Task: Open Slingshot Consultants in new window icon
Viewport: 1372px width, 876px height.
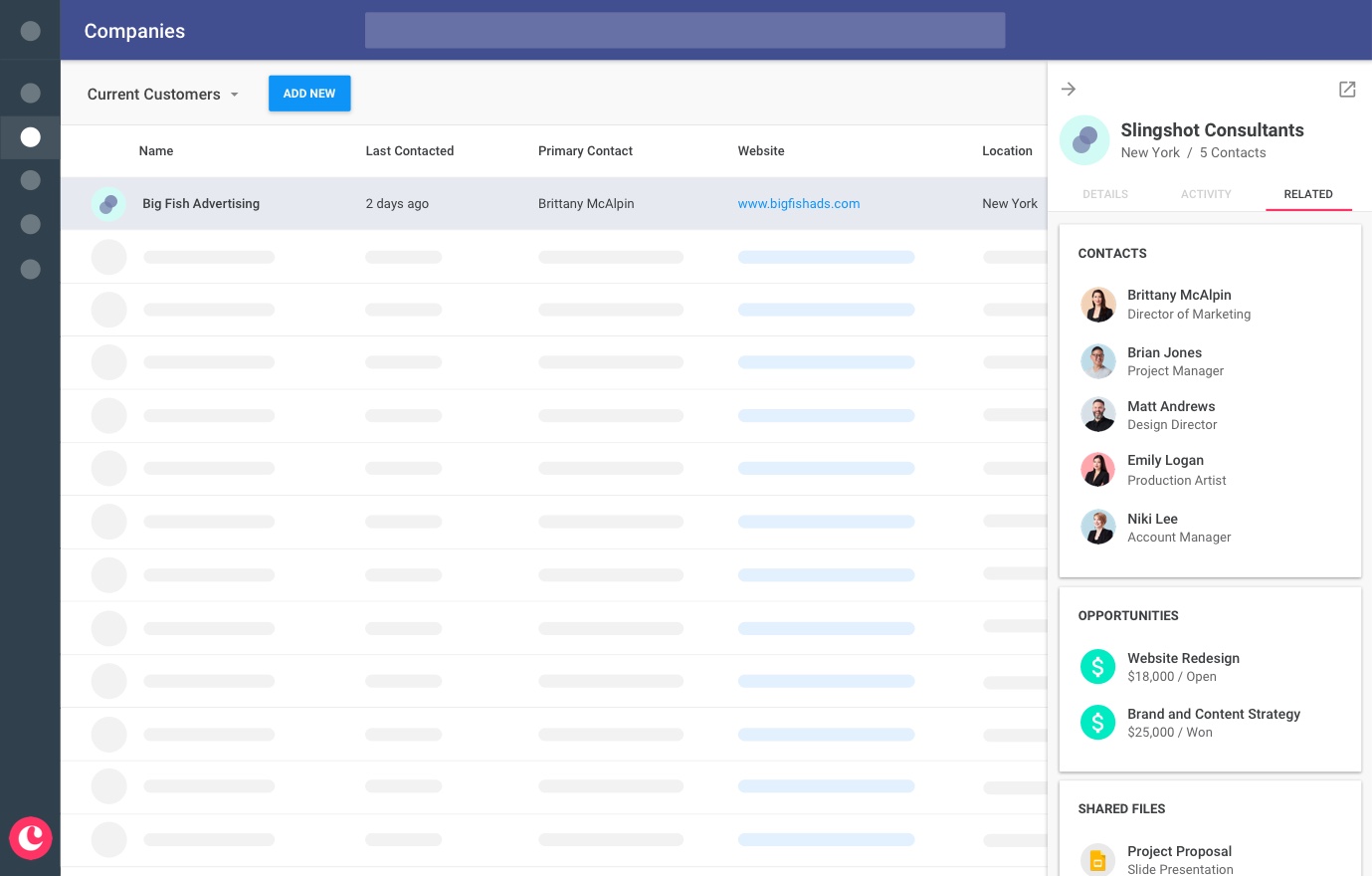Action: click(x=1347, y=89)
